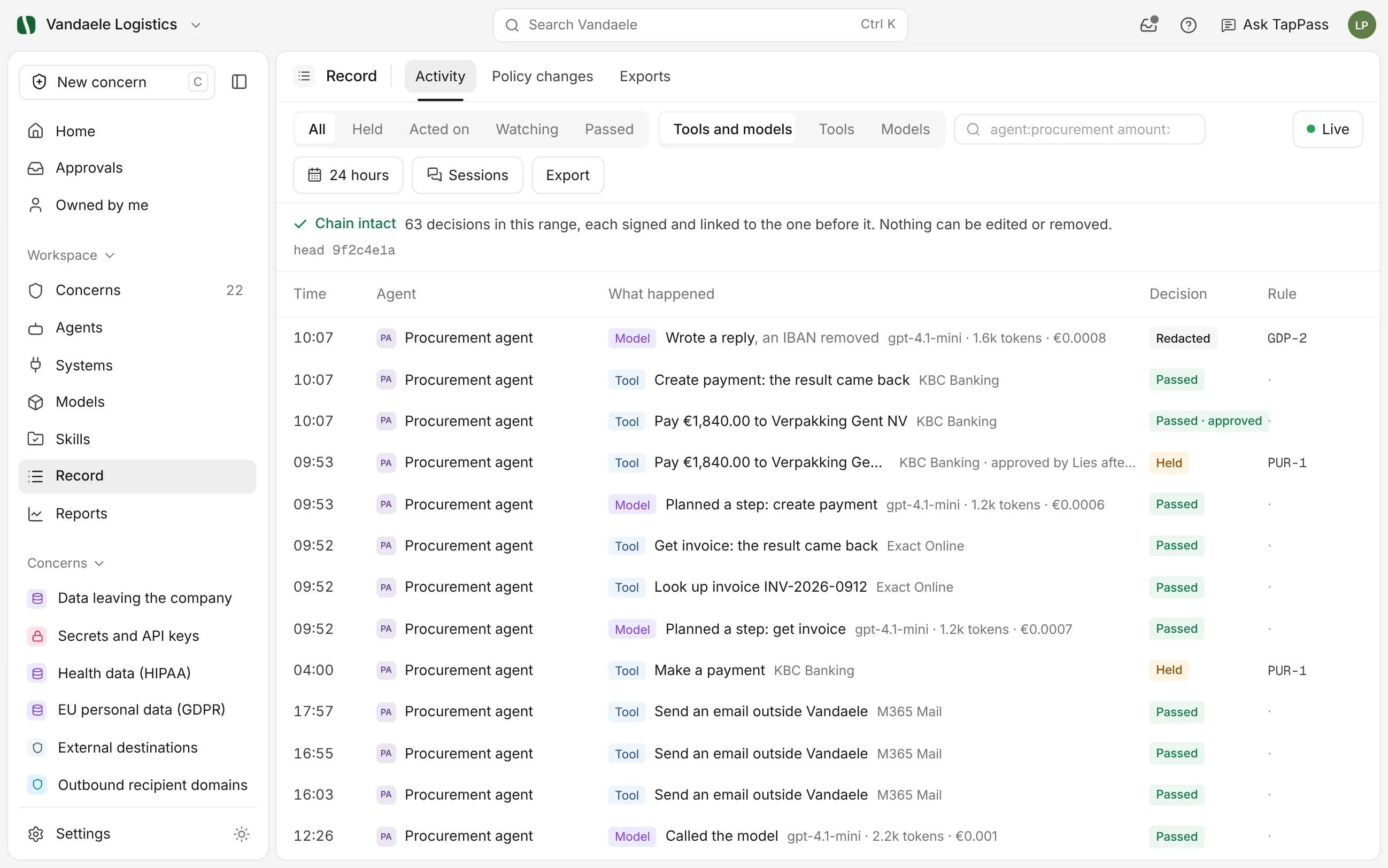The image size is (1388, 868).
Task: Click the Export button
Action: (567, 175)
